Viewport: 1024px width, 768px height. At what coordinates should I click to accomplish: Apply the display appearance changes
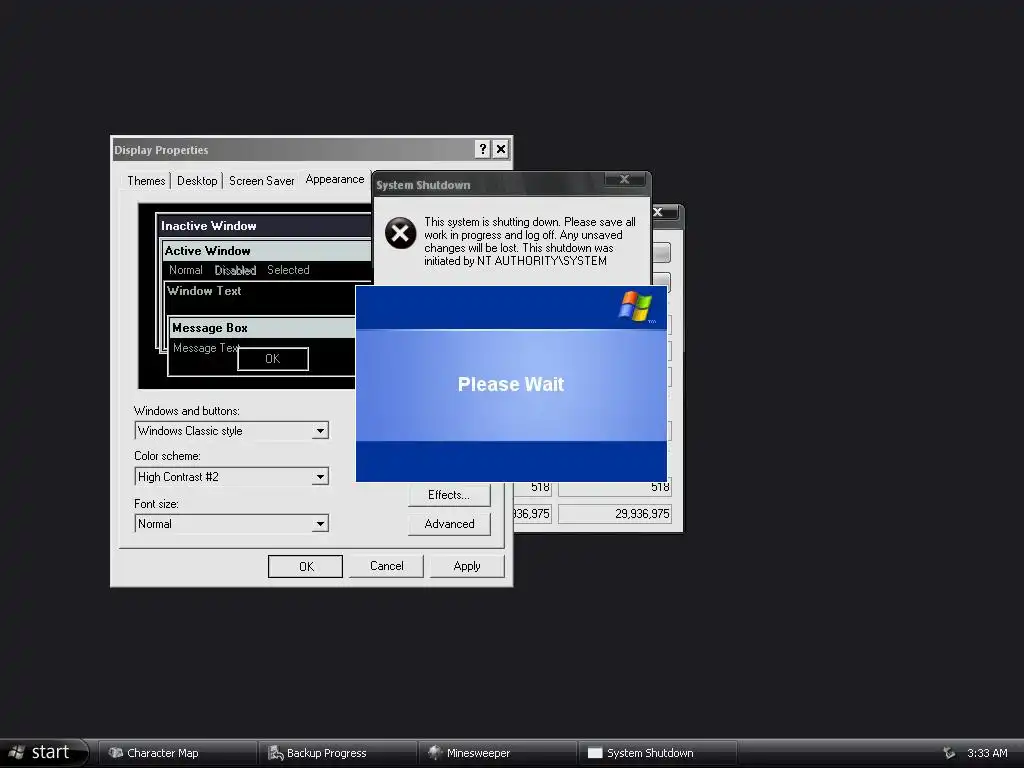(467, 566)
